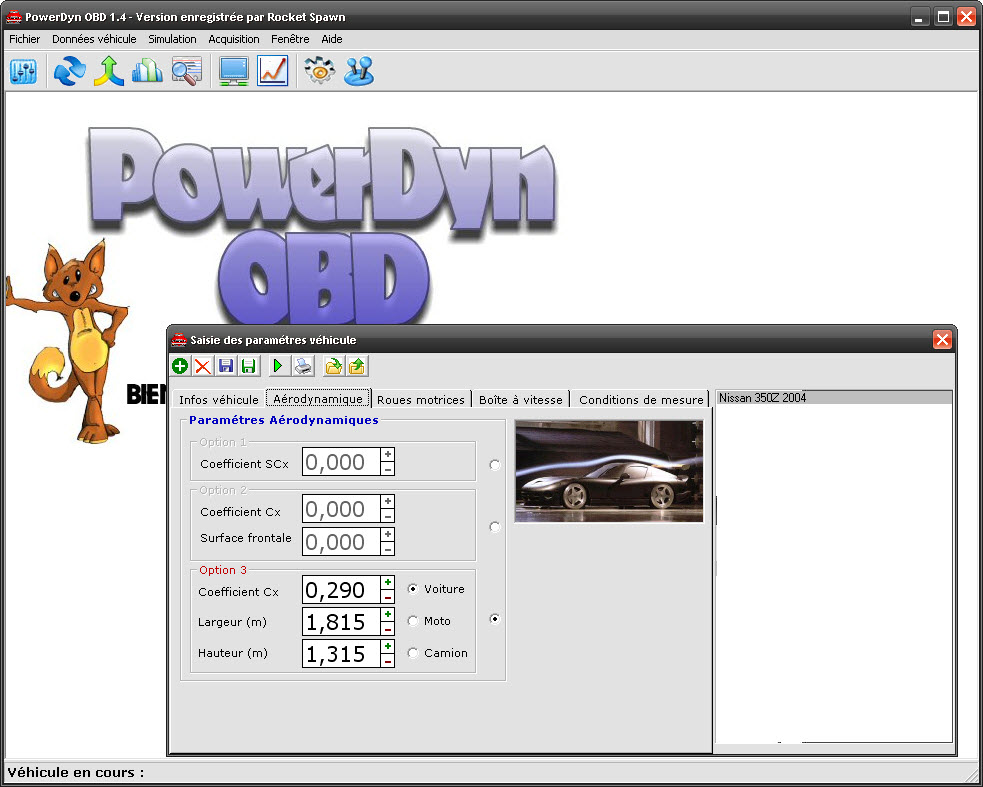Viewport: 983px width, 787px height.
Task: Decrease Option 3 Coefficient Cx with minus
Action: (388, 597)
